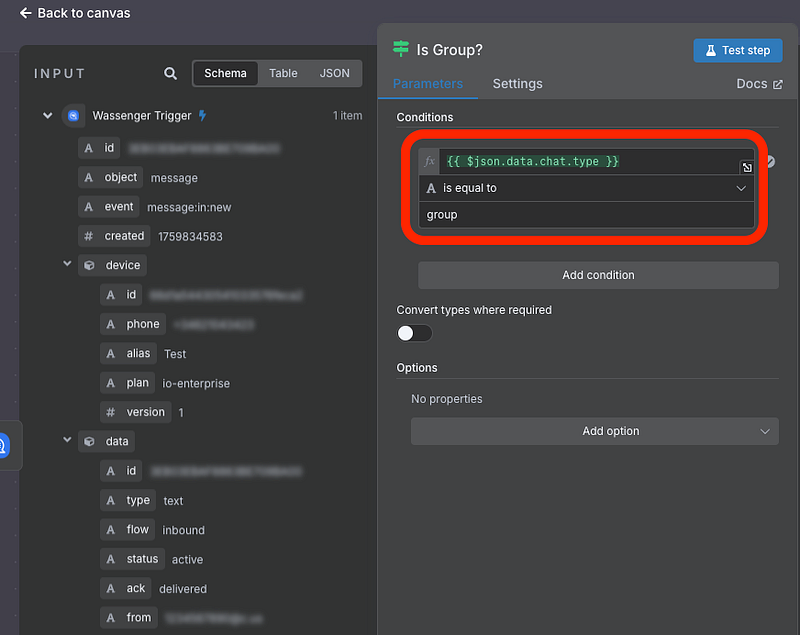Collapse the data section

point(67,441)
